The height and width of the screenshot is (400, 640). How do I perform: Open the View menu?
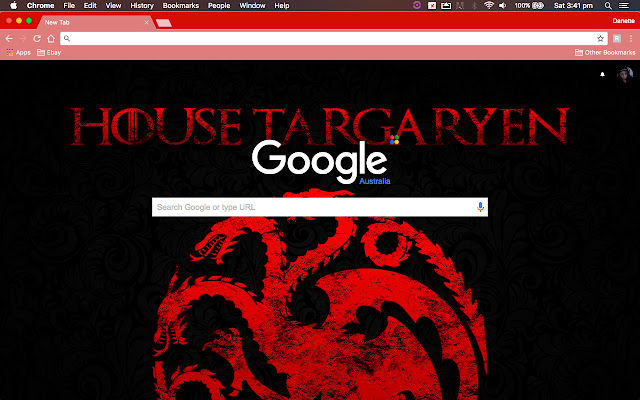point(113,5)
